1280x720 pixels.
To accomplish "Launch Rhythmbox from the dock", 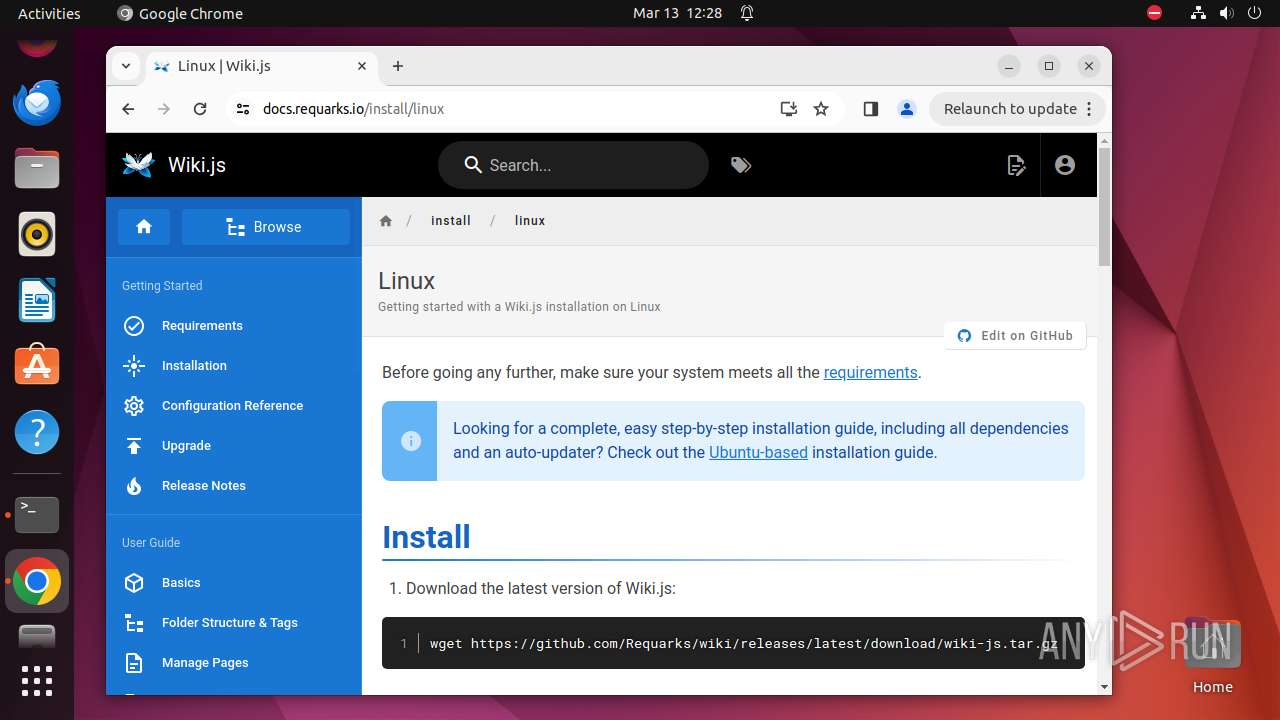I will [x=37, y=234].
